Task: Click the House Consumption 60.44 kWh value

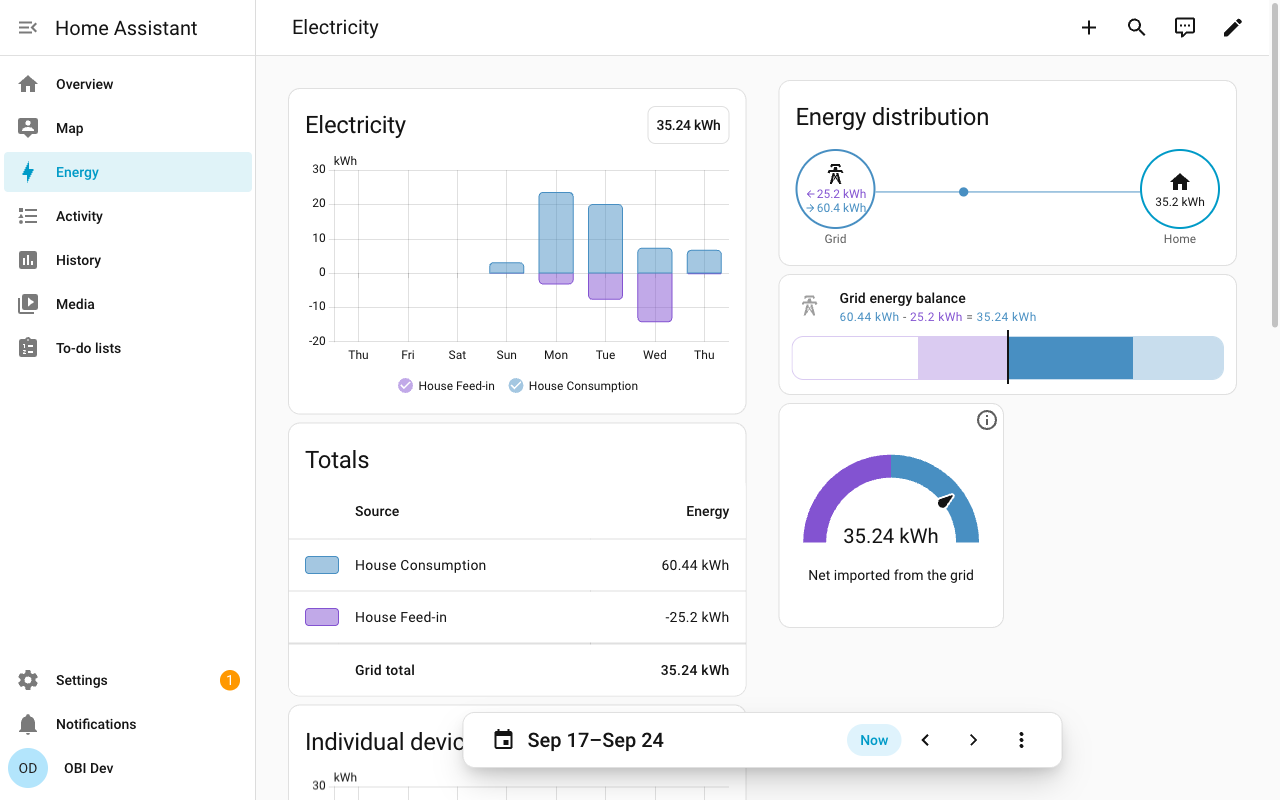Action: click(695, 565)
